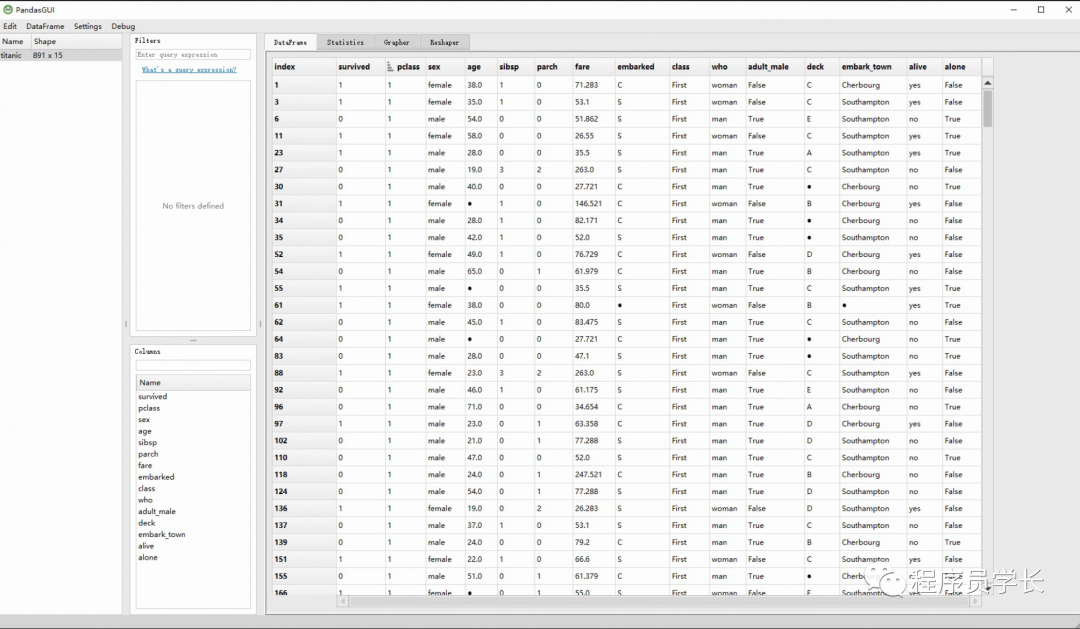Sort by the 'survived' column header
The height and width of the screenshot is (629, 1080).
coord(360,67)
